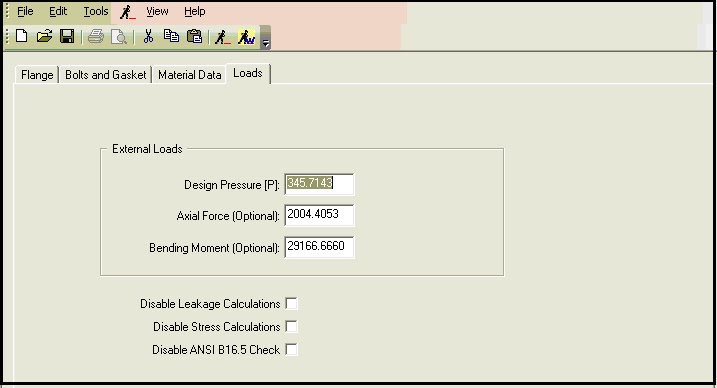Click the New file icon
Screen dimensions: 717x388
21,36
